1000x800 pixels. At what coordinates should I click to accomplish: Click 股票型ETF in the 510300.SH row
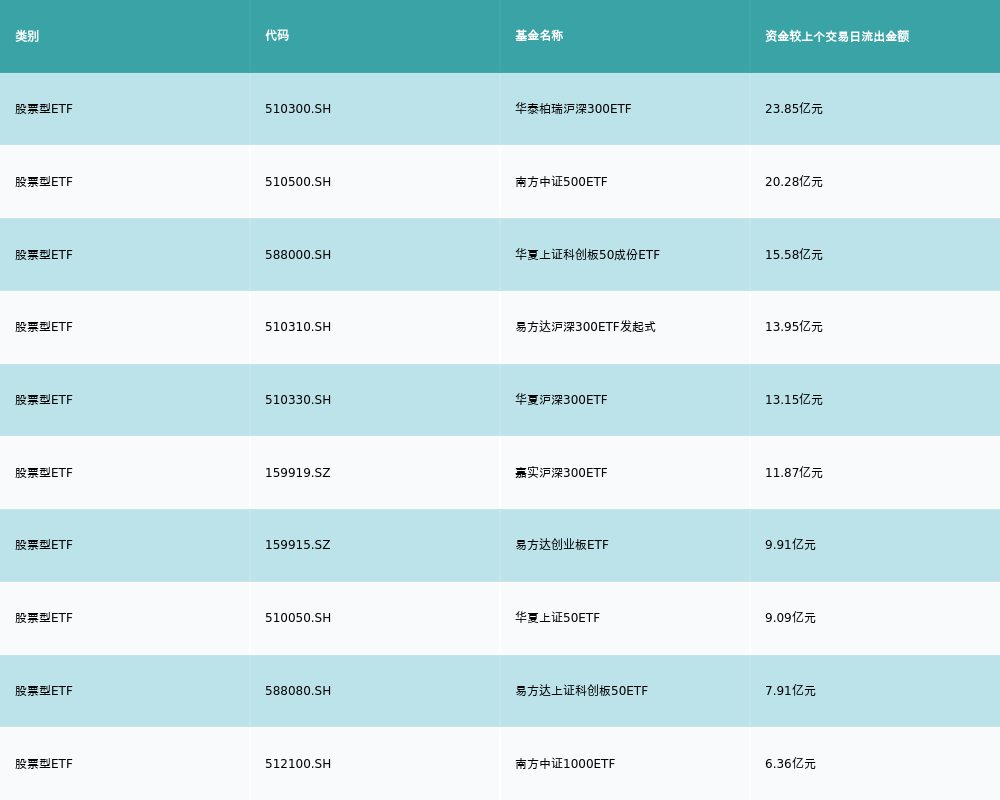44,109
